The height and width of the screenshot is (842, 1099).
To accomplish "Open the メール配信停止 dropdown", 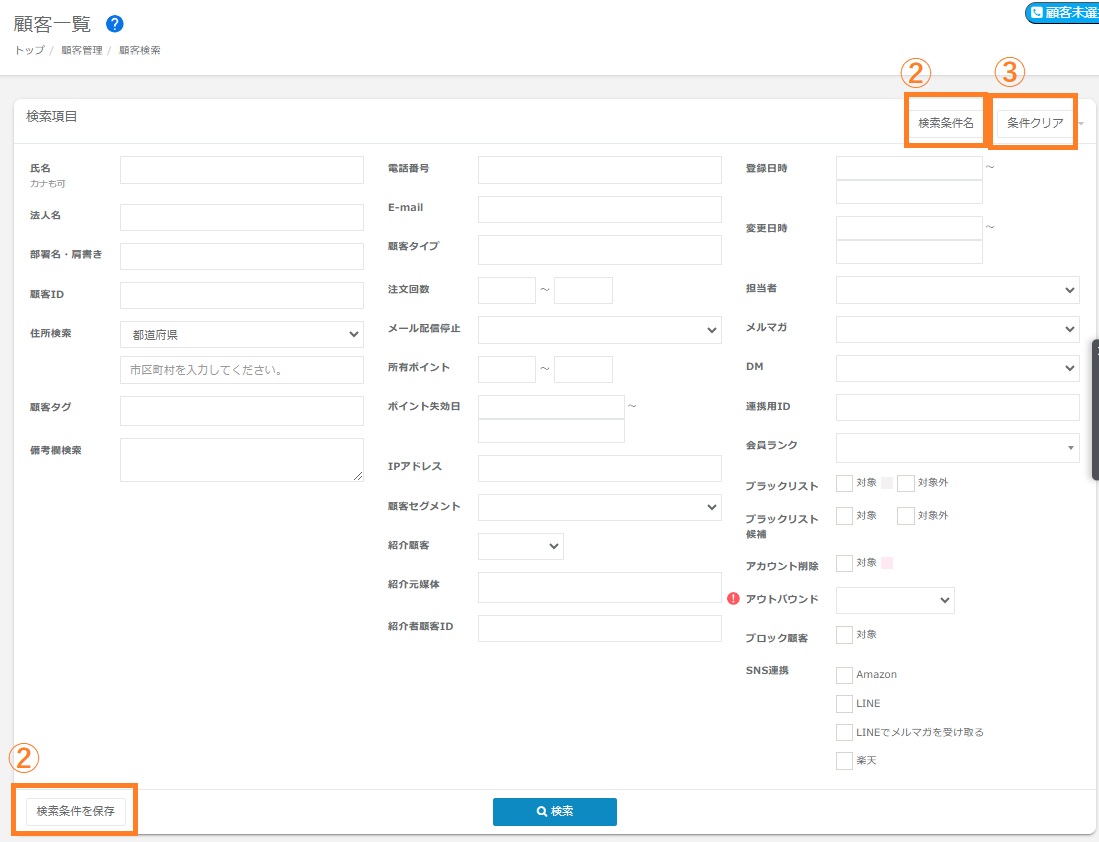I will pos(599,330).
